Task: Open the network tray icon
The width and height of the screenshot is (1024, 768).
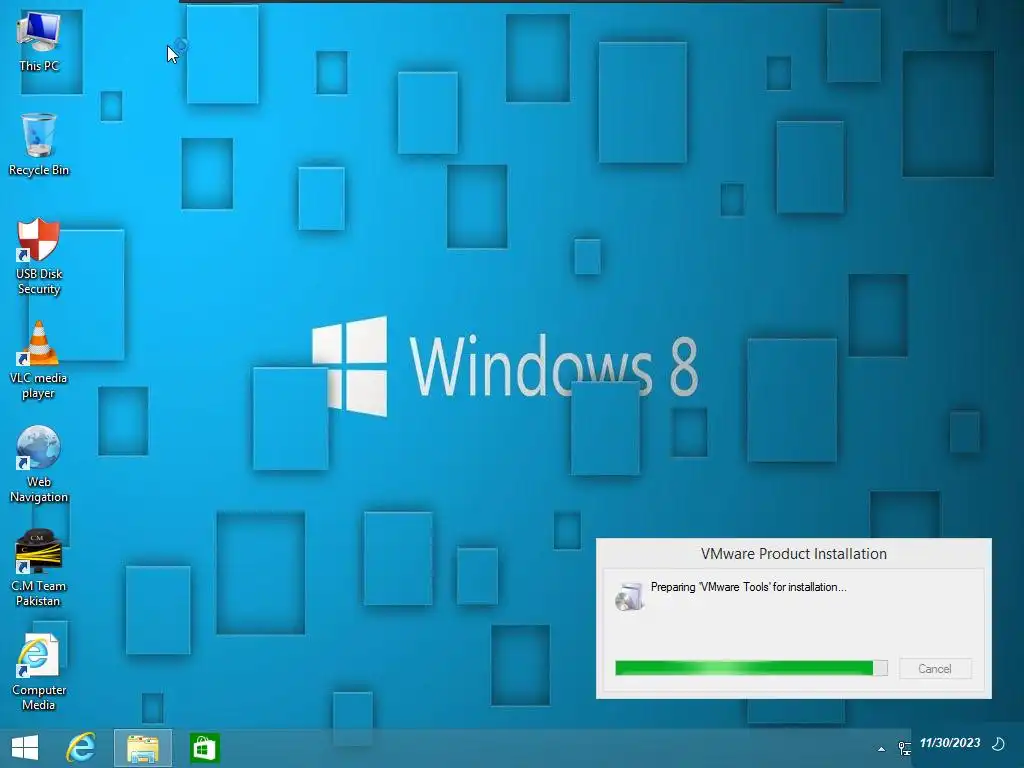Action: pyautogui.click(x=904, y=748)
